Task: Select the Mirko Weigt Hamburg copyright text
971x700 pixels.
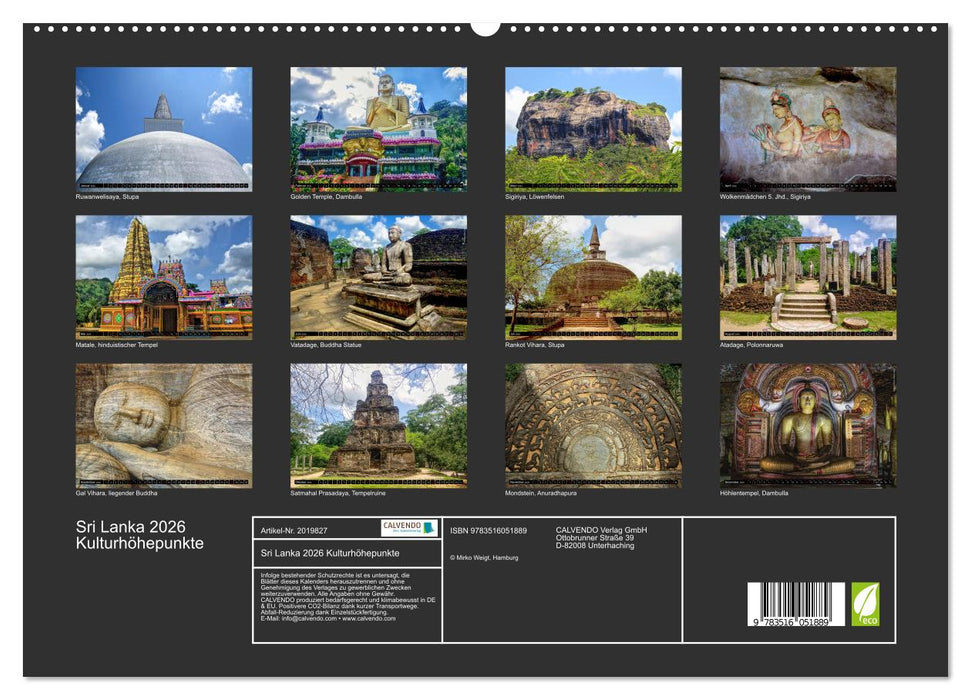Action: pyautogui.click(x=482, y=557)
